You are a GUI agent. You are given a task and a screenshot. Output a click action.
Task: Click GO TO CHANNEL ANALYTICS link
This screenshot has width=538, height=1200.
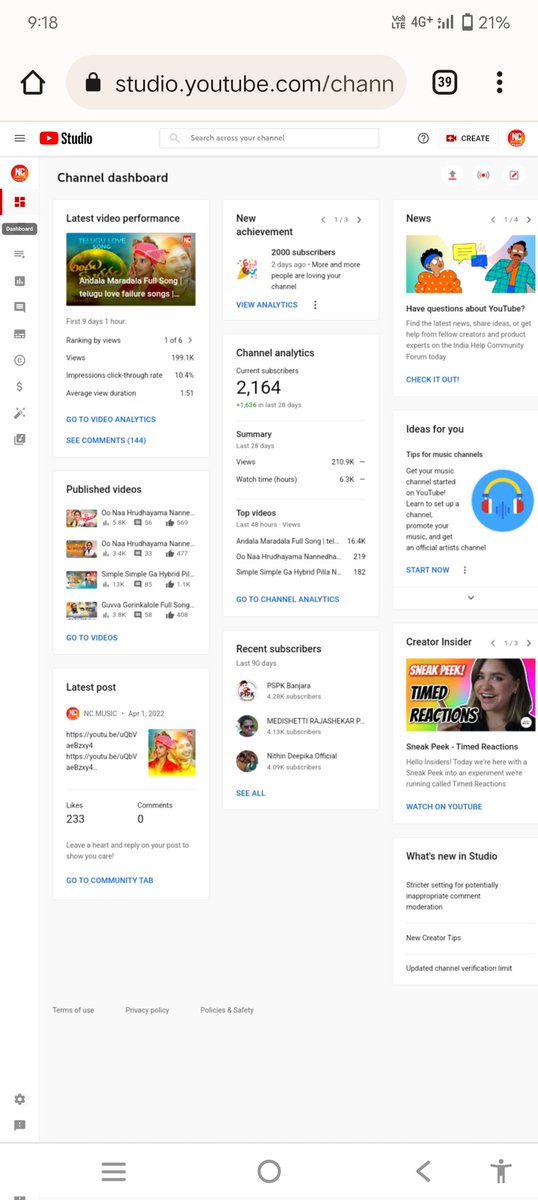pos(288,599)
